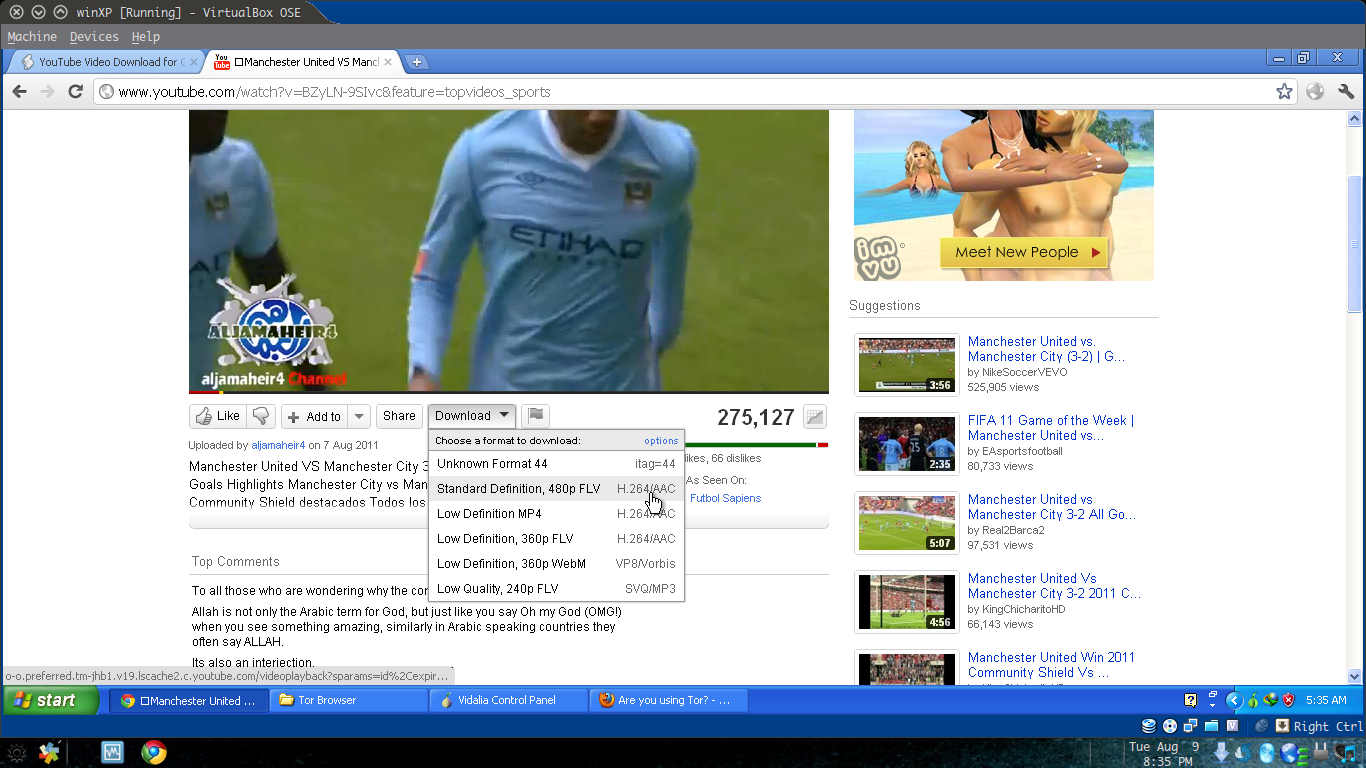Screen dimensions: 1366x768
Task: Select Standard Definition, 480p FLV format
Action: point(556,489)
